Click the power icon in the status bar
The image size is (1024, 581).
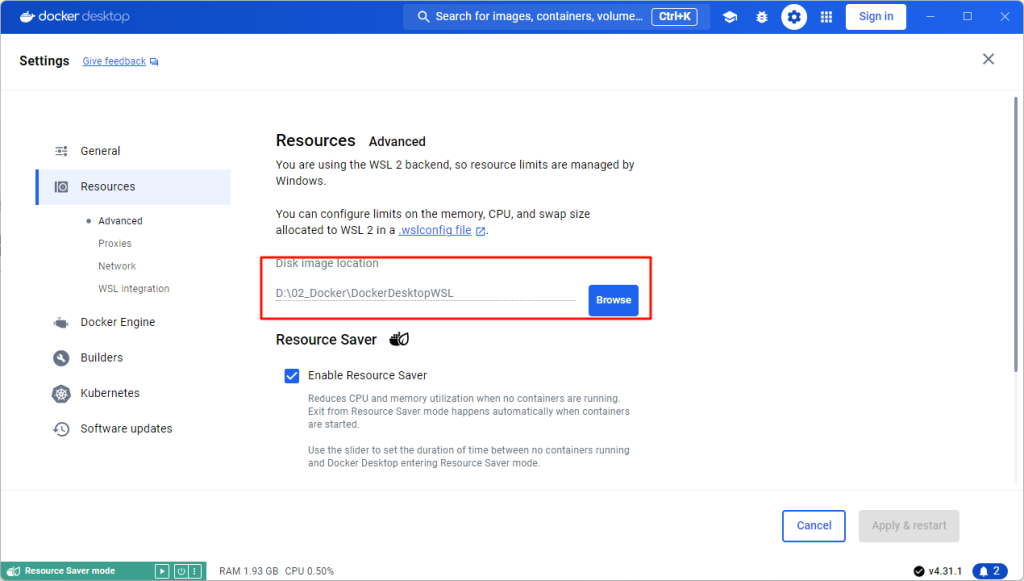click(180, 571)
